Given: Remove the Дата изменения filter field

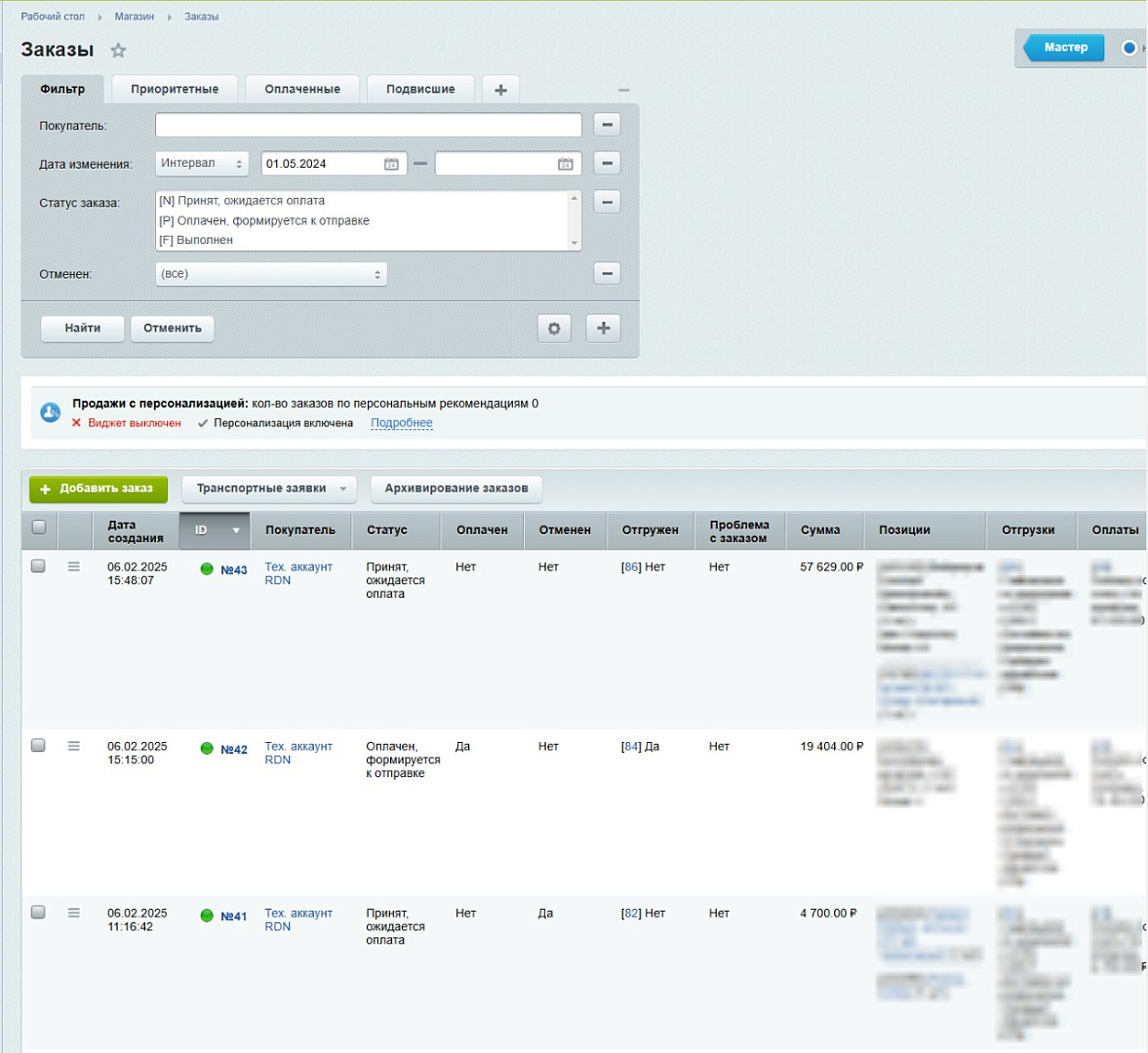Looking at the screenshot, I should pos(607,163).
